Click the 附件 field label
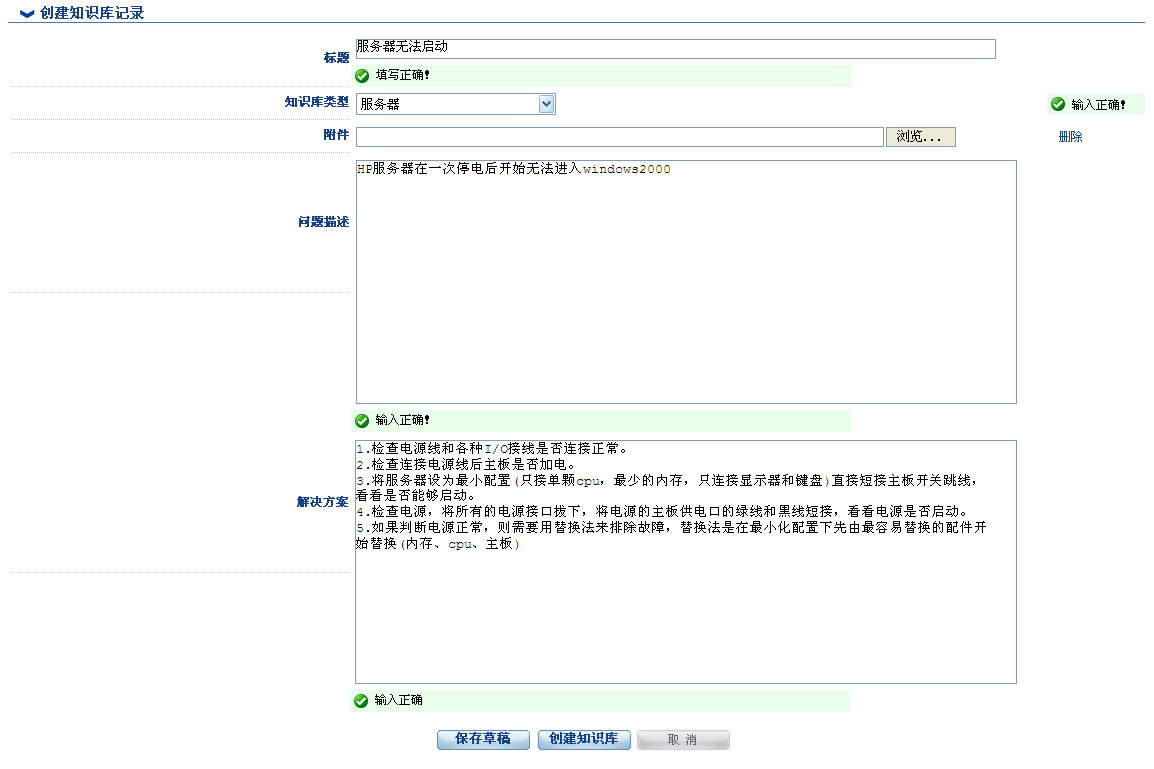This screenshot has height=769, width=1154. (x=336, y=135)
